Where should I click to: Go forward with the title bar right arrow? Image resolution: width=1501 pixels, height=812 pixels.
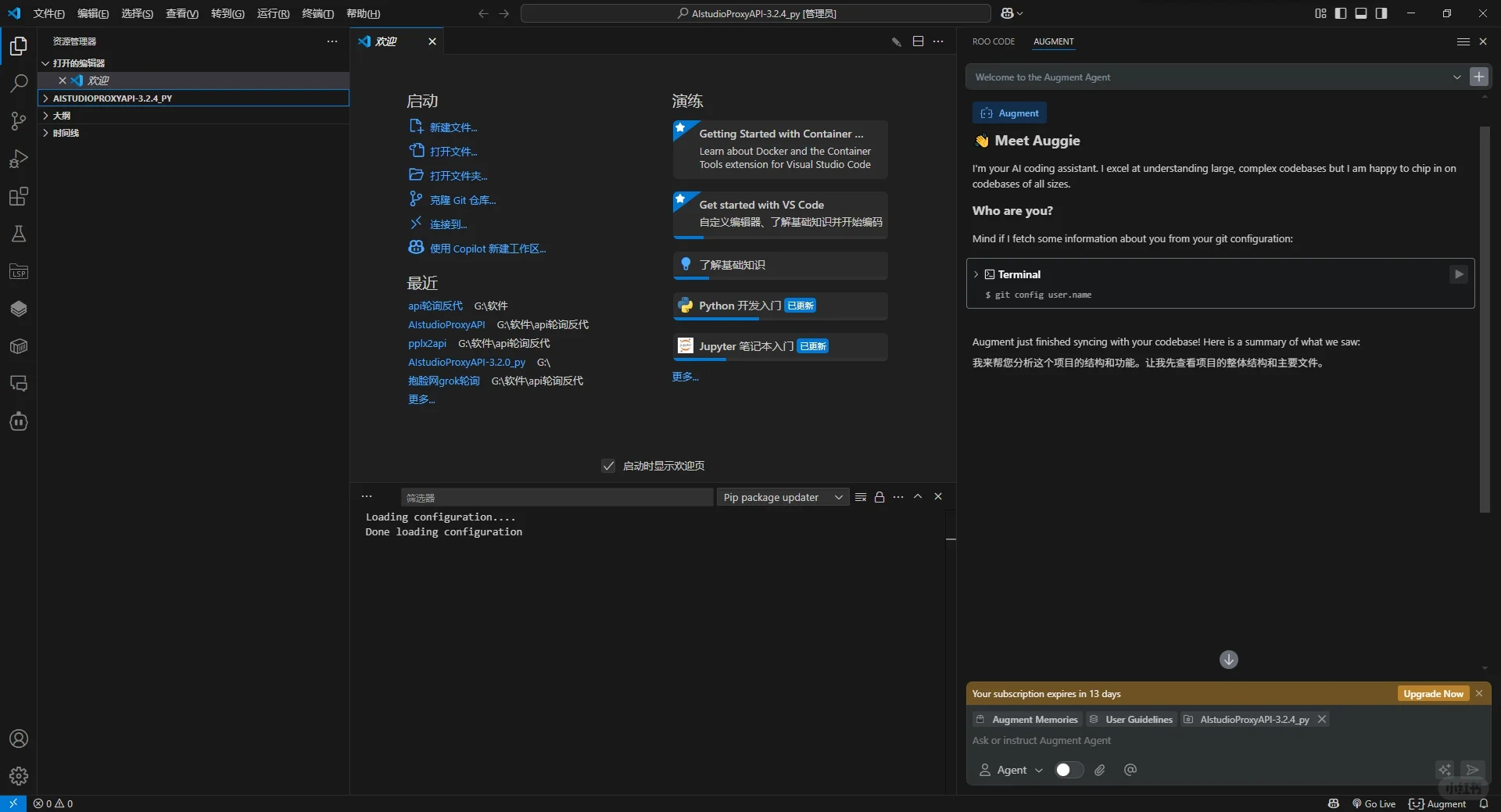point(504,13)
